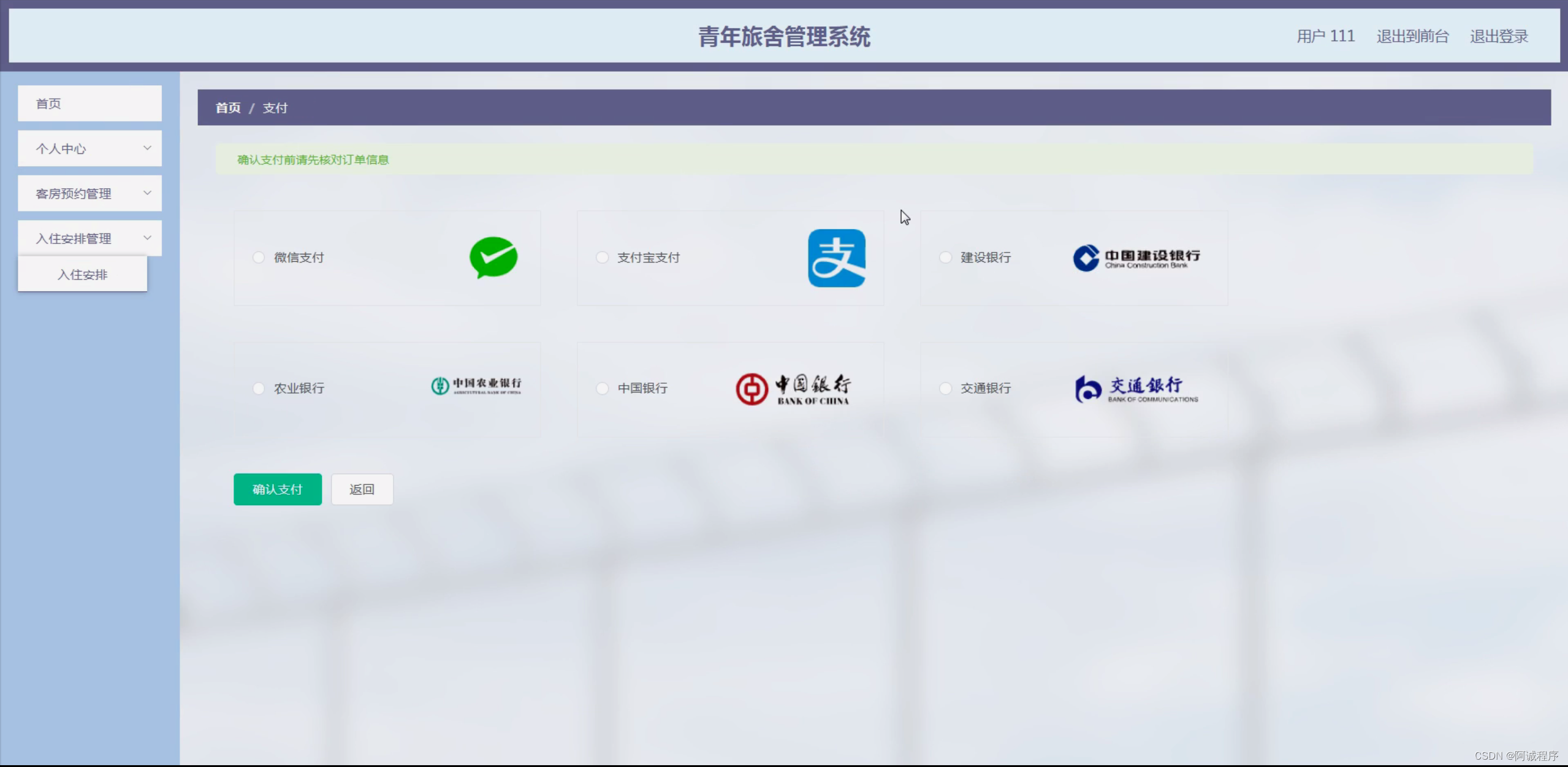
Task: Expand the 个人中心 sidebar menu
Action: point(89,148)
